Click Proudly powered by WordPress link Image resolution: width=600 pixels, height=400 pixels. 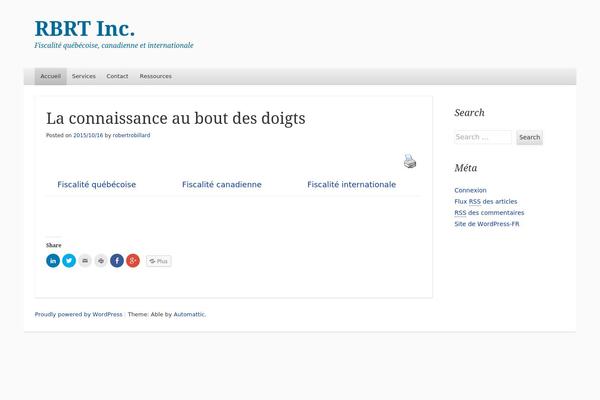coord(78,314)
